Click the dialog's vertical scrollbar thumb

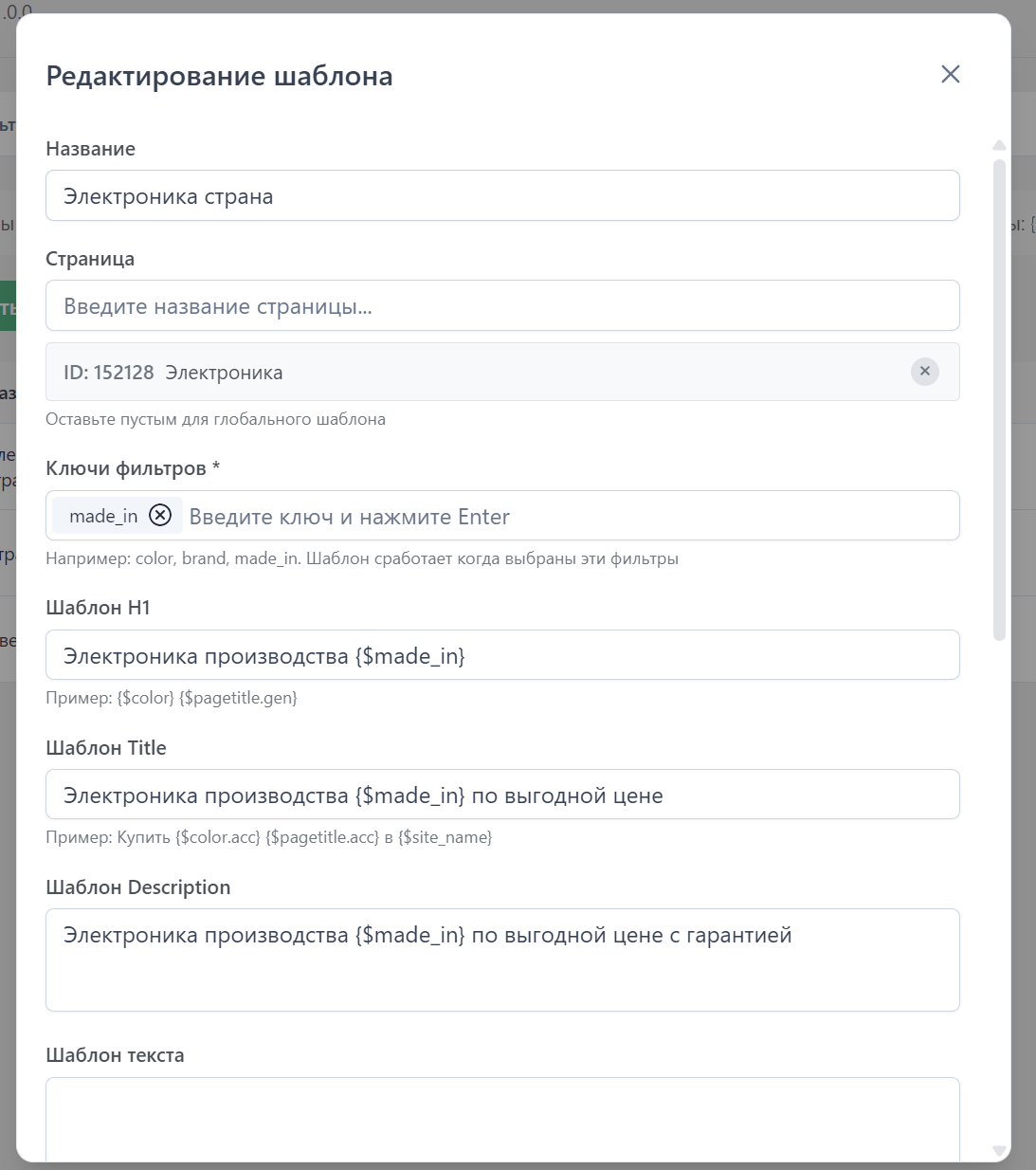click(x=999, y=398)
